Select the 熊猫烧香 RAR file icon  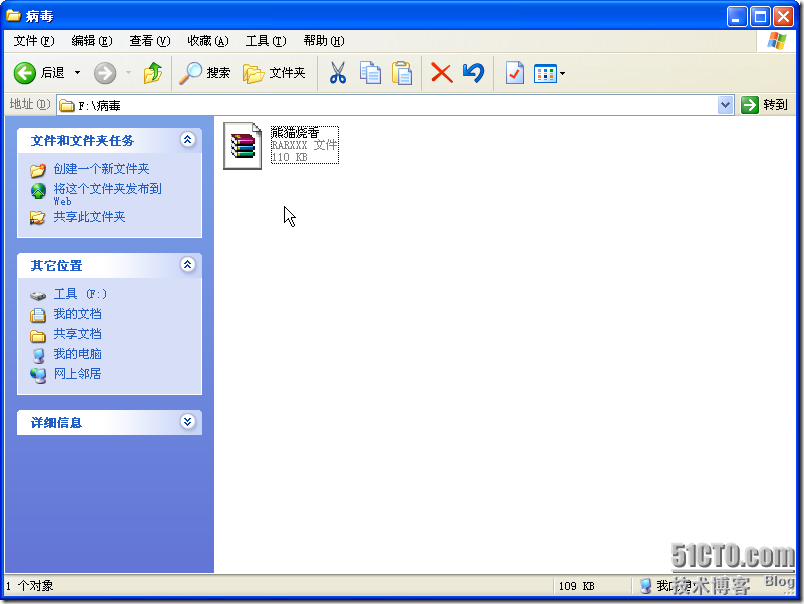[x=243, y=146]
